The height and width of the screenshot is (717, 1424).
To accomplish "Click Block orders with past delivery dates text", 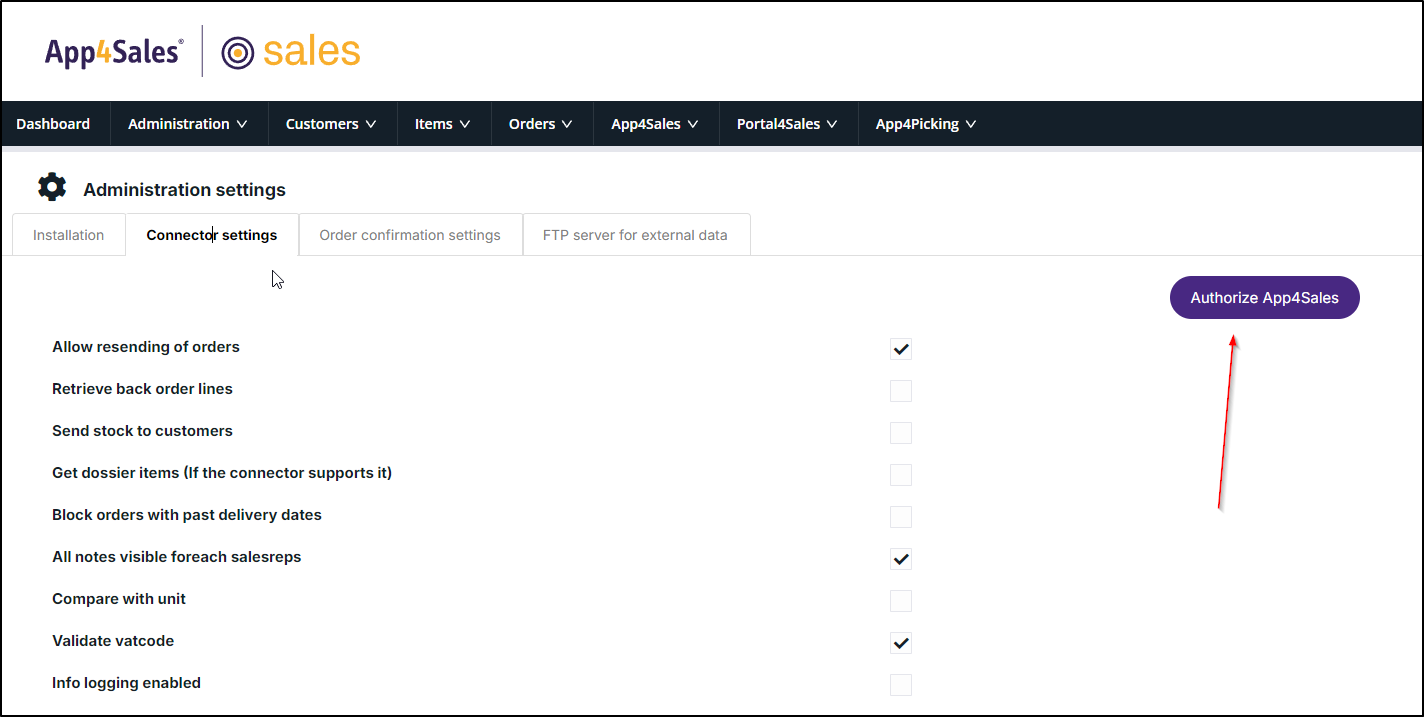I will pos(187,515).
